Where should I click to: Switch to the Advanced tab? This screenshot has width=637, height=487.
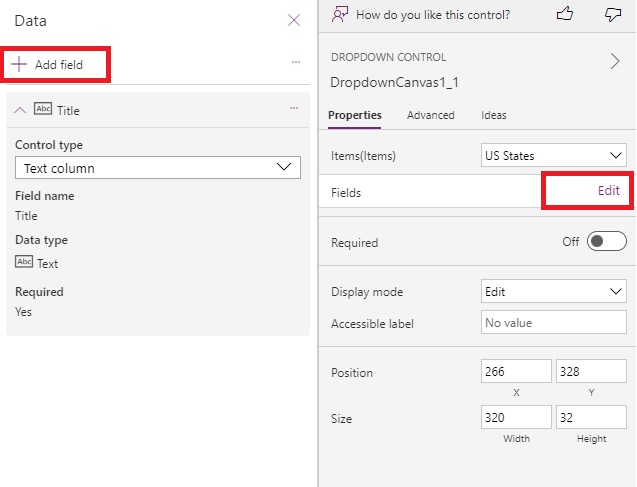coord(431,115)
